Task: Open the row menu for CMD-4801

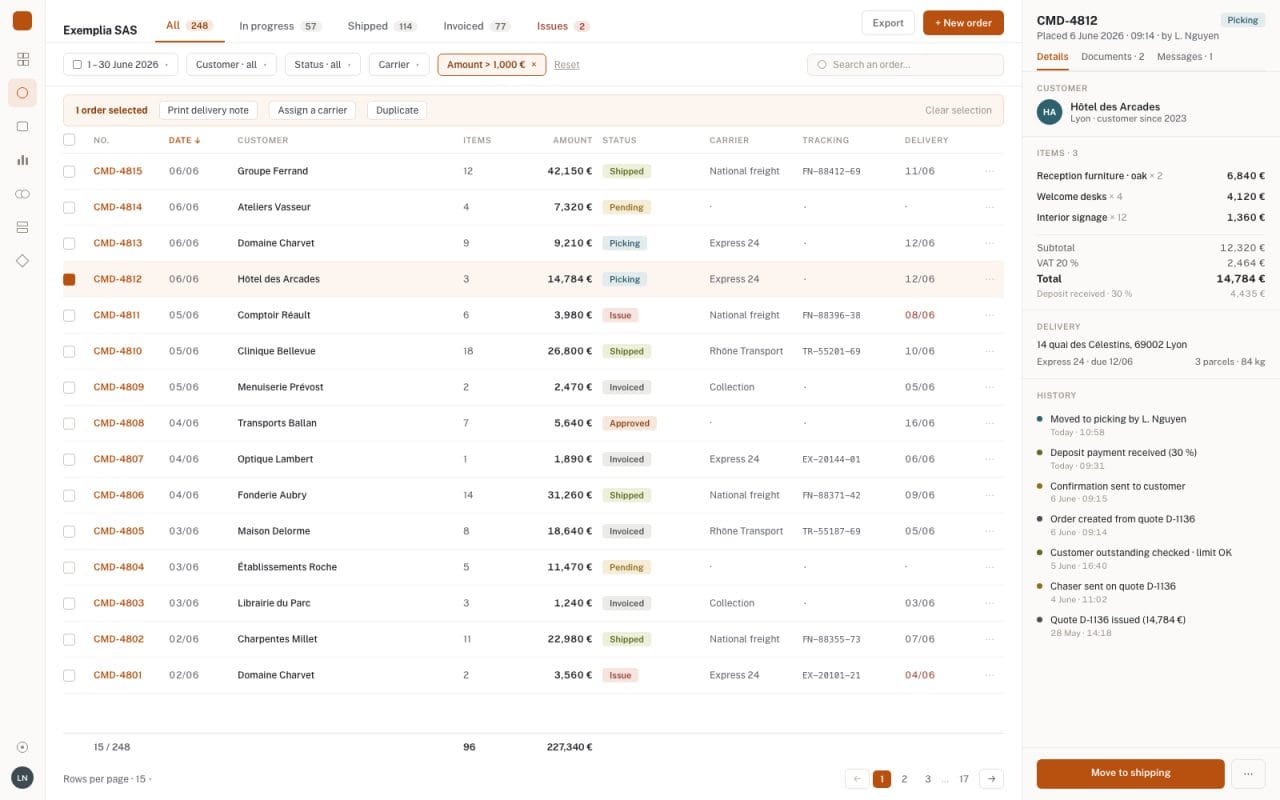Action: tap(990, 675)
